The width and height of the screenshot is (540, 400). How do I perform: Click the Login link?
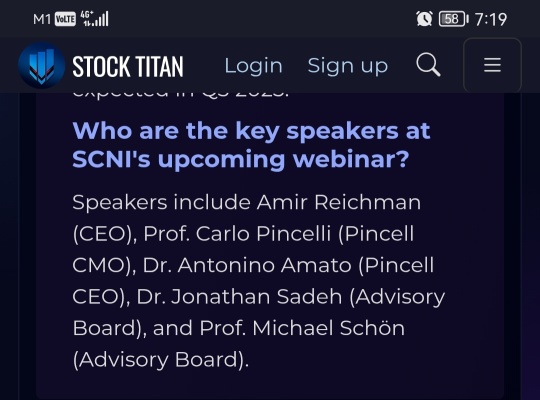click(253, 65)
